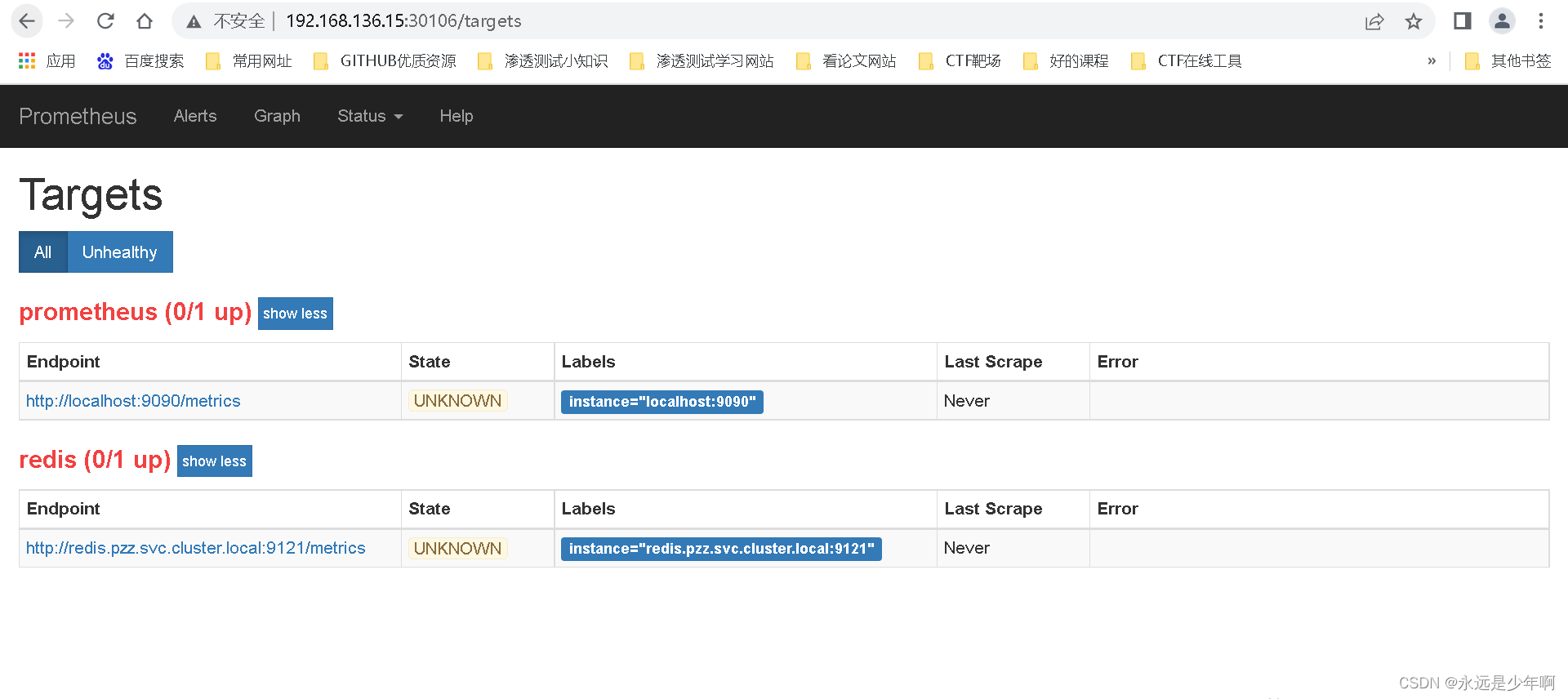
Task: Expand the Status dropdown menu
Action: [x=370, y=116]
